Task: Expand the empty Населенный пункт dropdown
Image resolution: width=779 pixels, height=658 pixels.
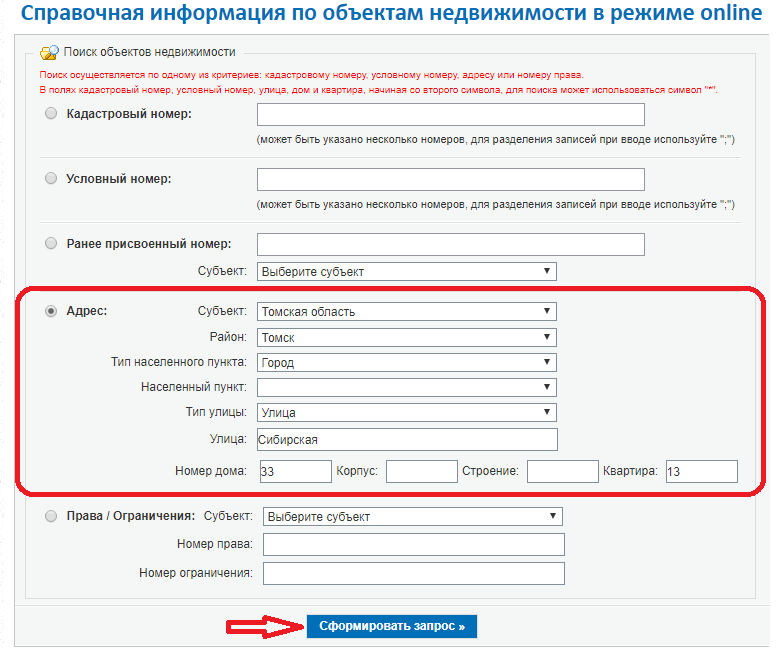Action: pos(406,387)
